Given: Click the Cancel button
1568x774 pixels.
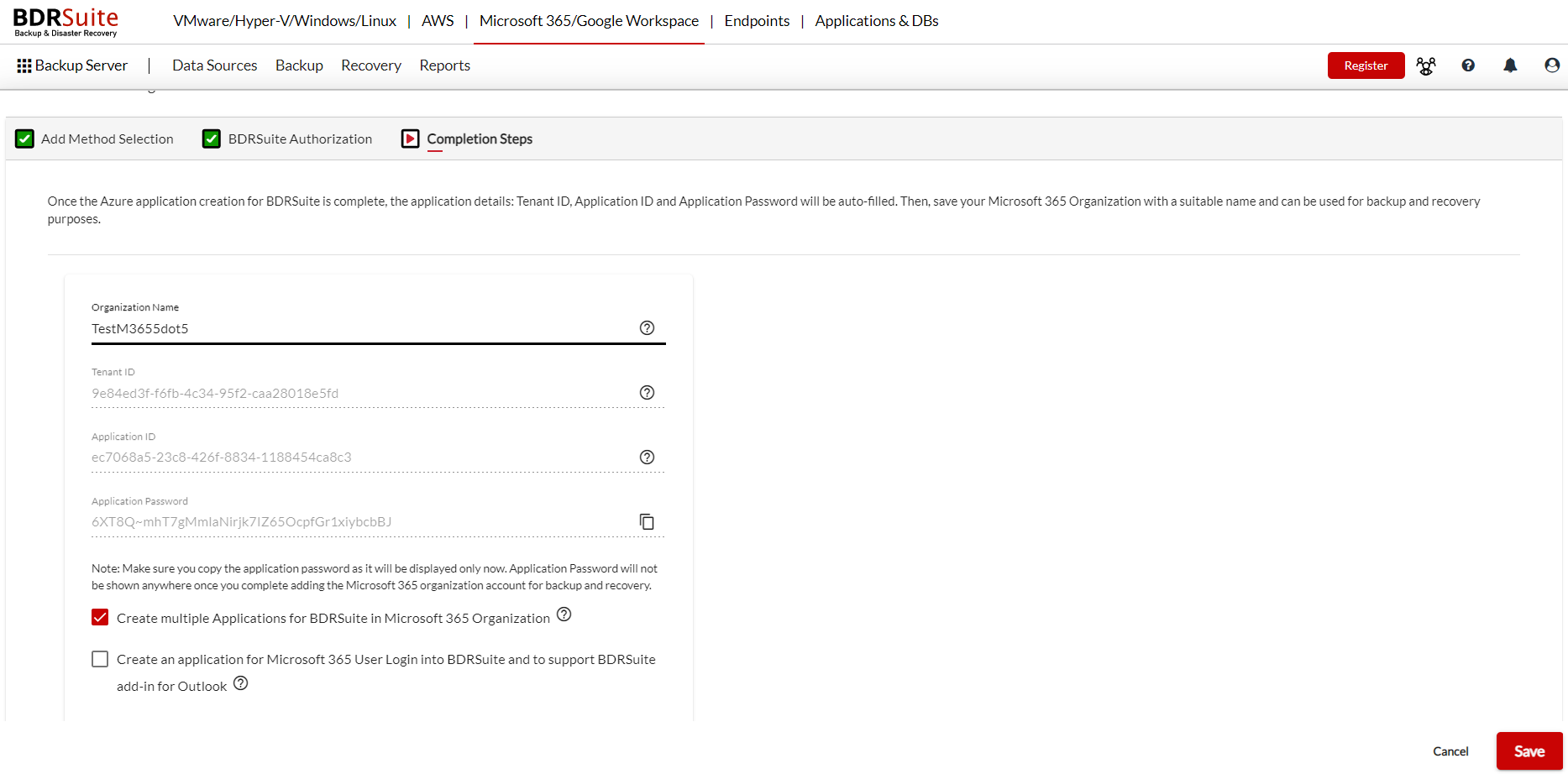Looking at the screenshot, I should [x=1450, y=751].
